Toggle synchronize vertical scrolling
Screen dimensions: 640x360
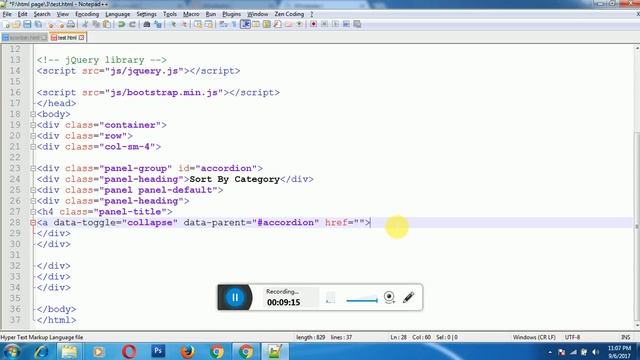pos(198,24)
